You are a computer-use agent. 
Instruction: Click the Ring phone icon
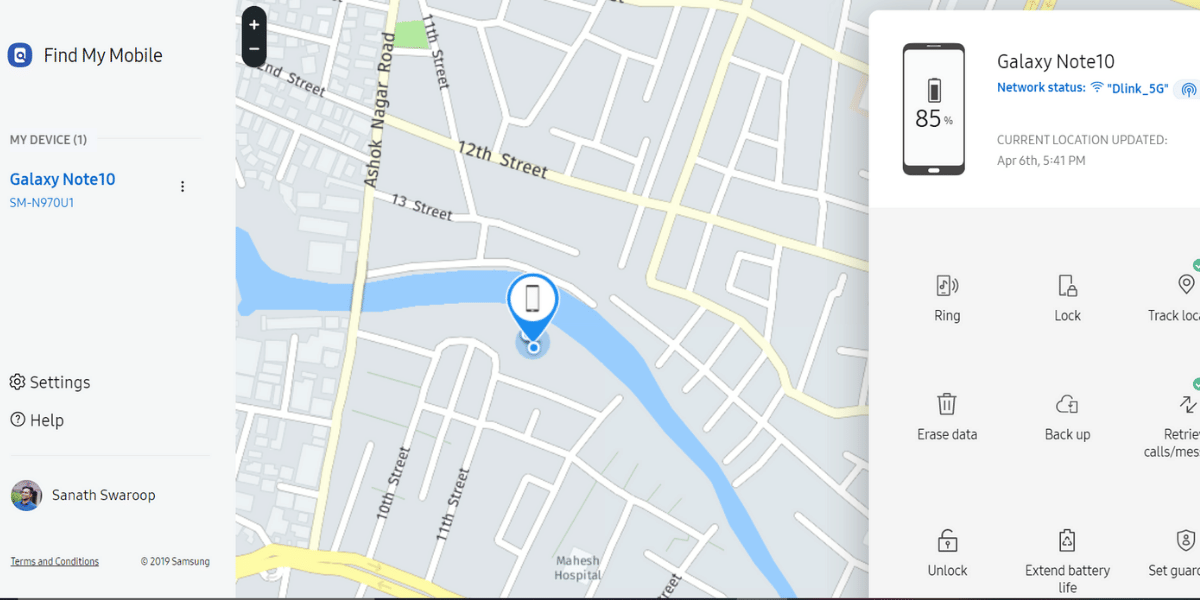pyautogui.click(x=947, y=286)
